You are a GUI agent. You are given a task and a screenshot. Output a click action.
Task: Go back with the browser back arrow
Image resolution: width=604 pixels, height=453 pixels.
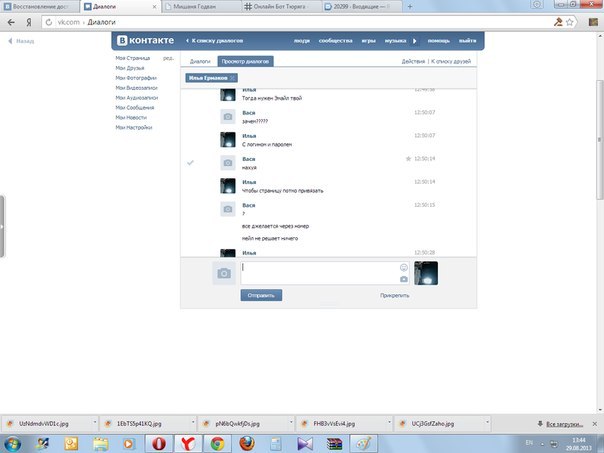pyautogui.click(x=11, y=22)
